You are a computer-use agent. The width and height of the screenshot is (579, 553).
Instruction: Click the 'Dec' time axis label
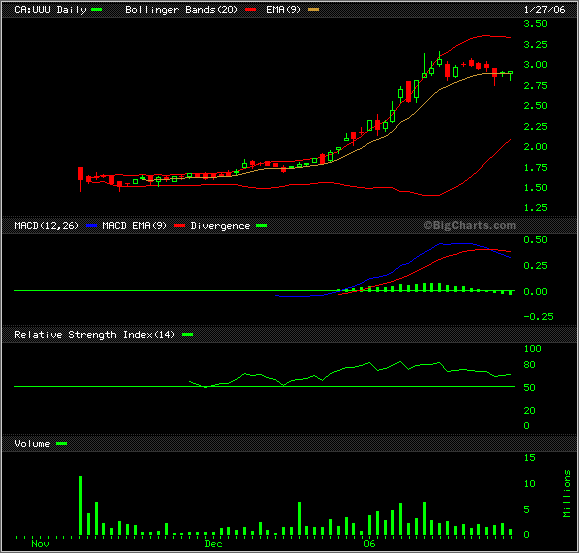click(213, 544)
